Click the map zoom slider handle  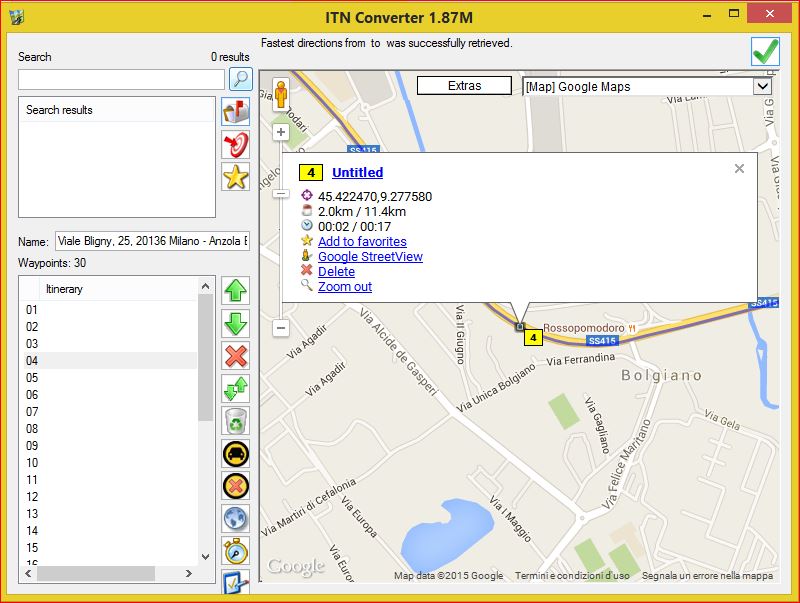(281, 194)
